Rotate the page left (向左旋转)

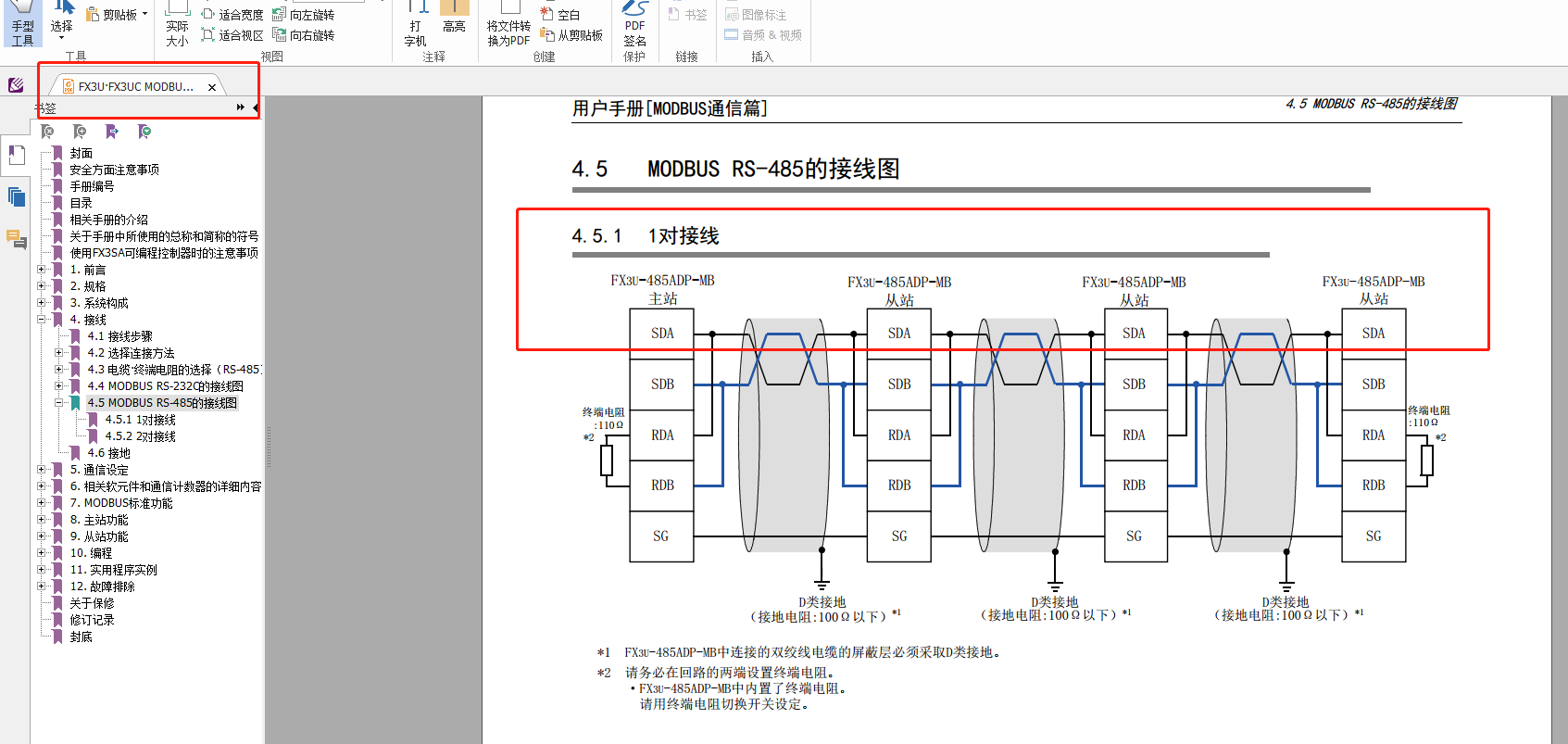279,15
